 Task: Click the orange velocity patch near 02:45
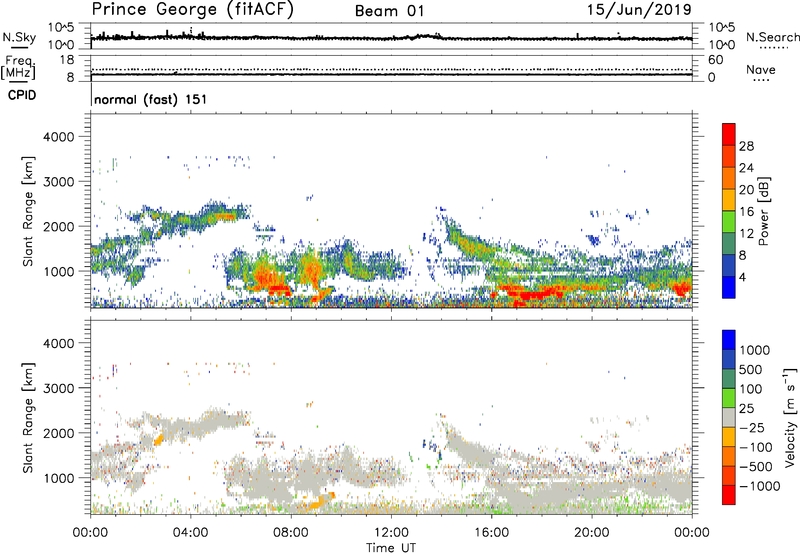(159, 439)
